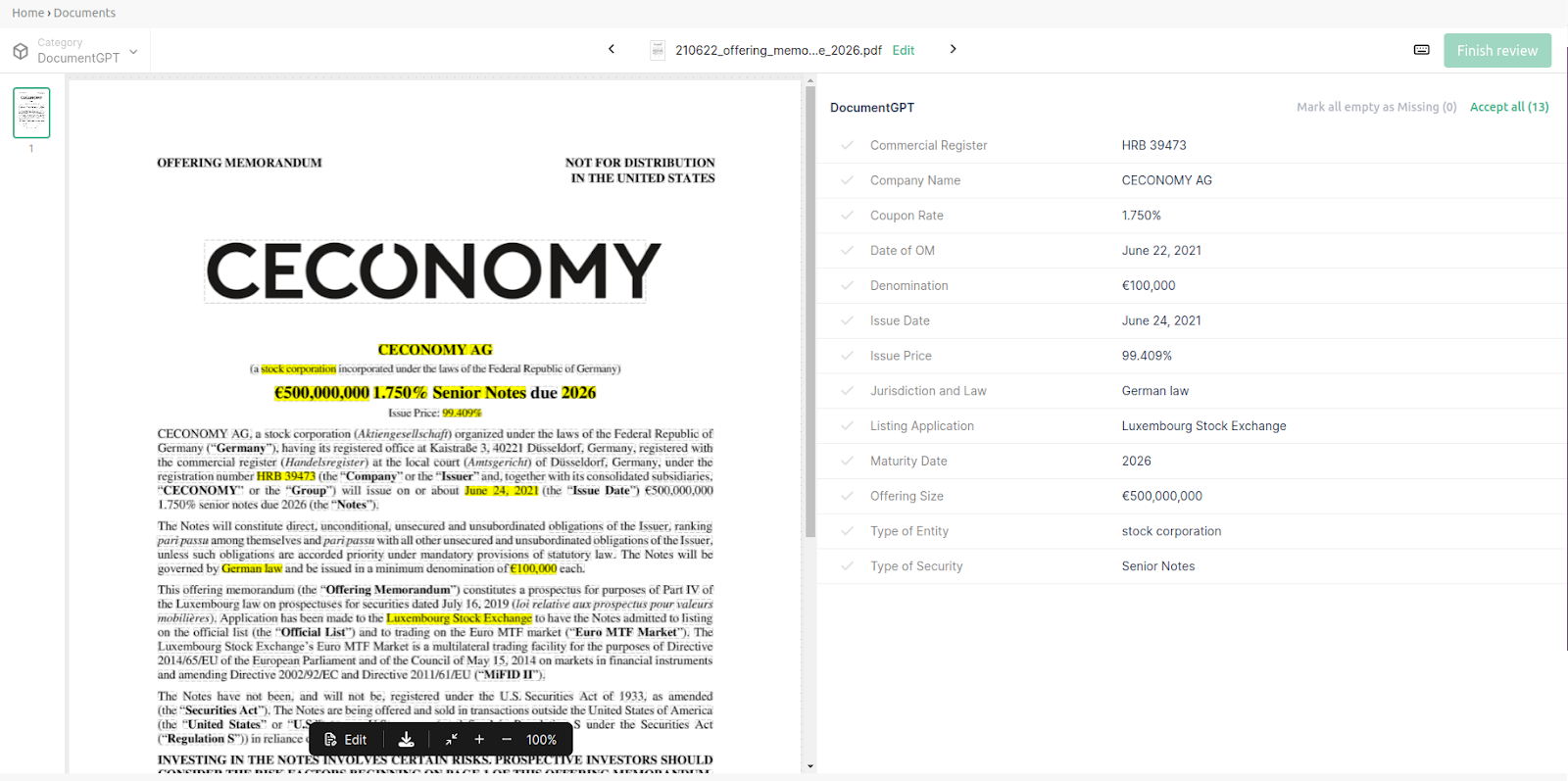Accept the Denomination field checkmark

click(847, 286)
